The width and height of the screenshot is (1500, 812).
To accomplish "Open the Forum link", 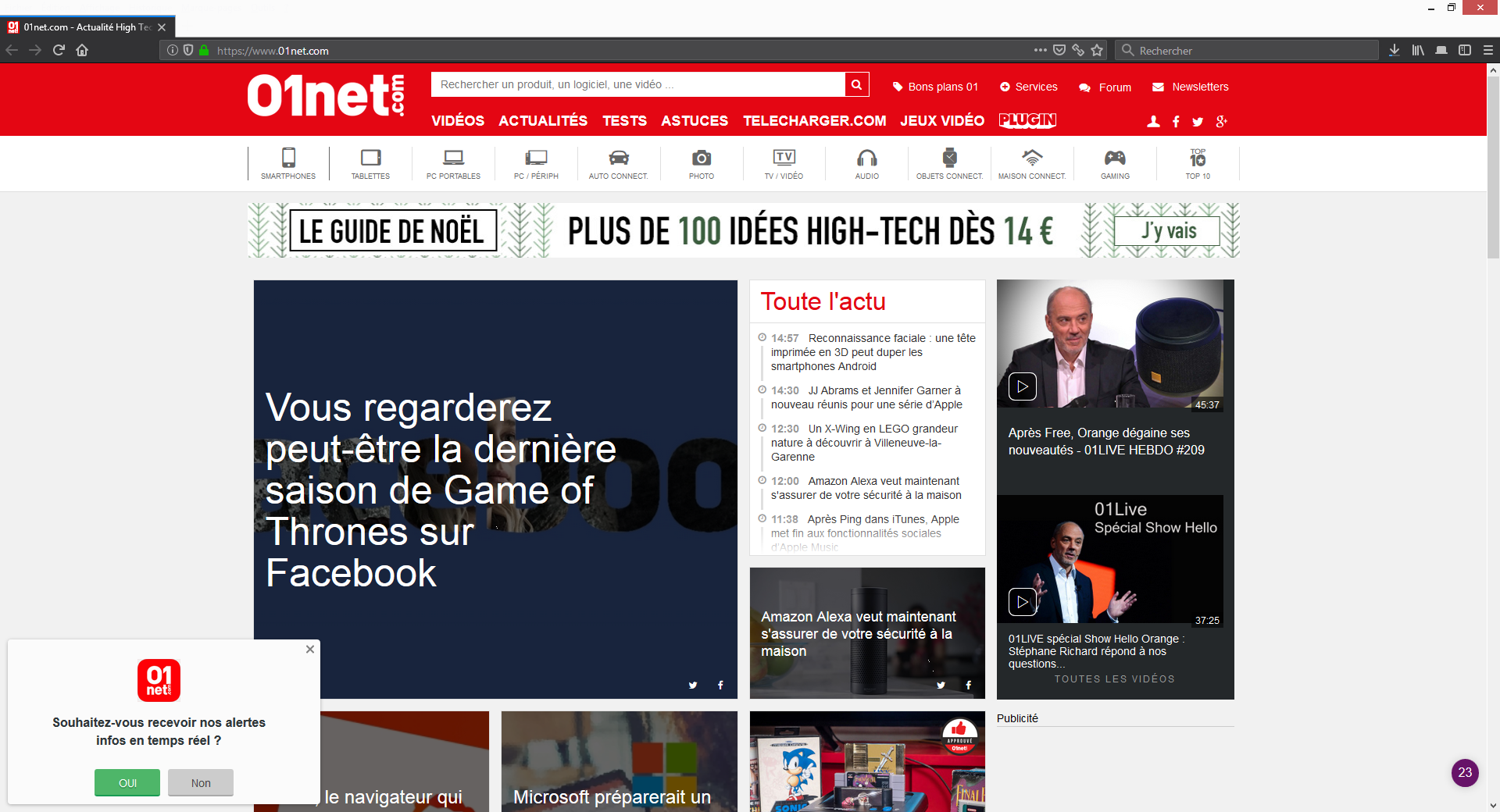I will click(1105, 87).
